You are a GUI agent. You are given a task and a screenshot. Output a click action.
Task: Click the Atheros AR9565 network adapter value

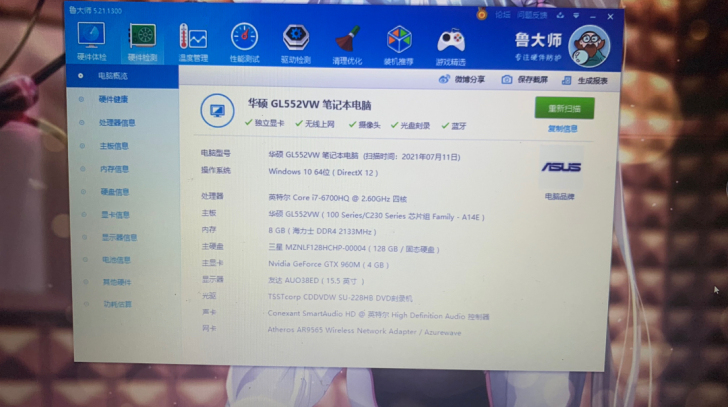[x=364, y=331]
